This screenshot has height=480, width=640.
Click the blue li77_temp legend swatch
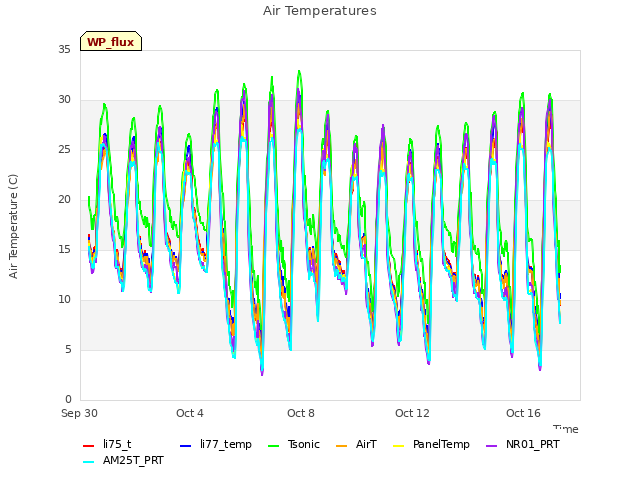[x=186, y=446]
